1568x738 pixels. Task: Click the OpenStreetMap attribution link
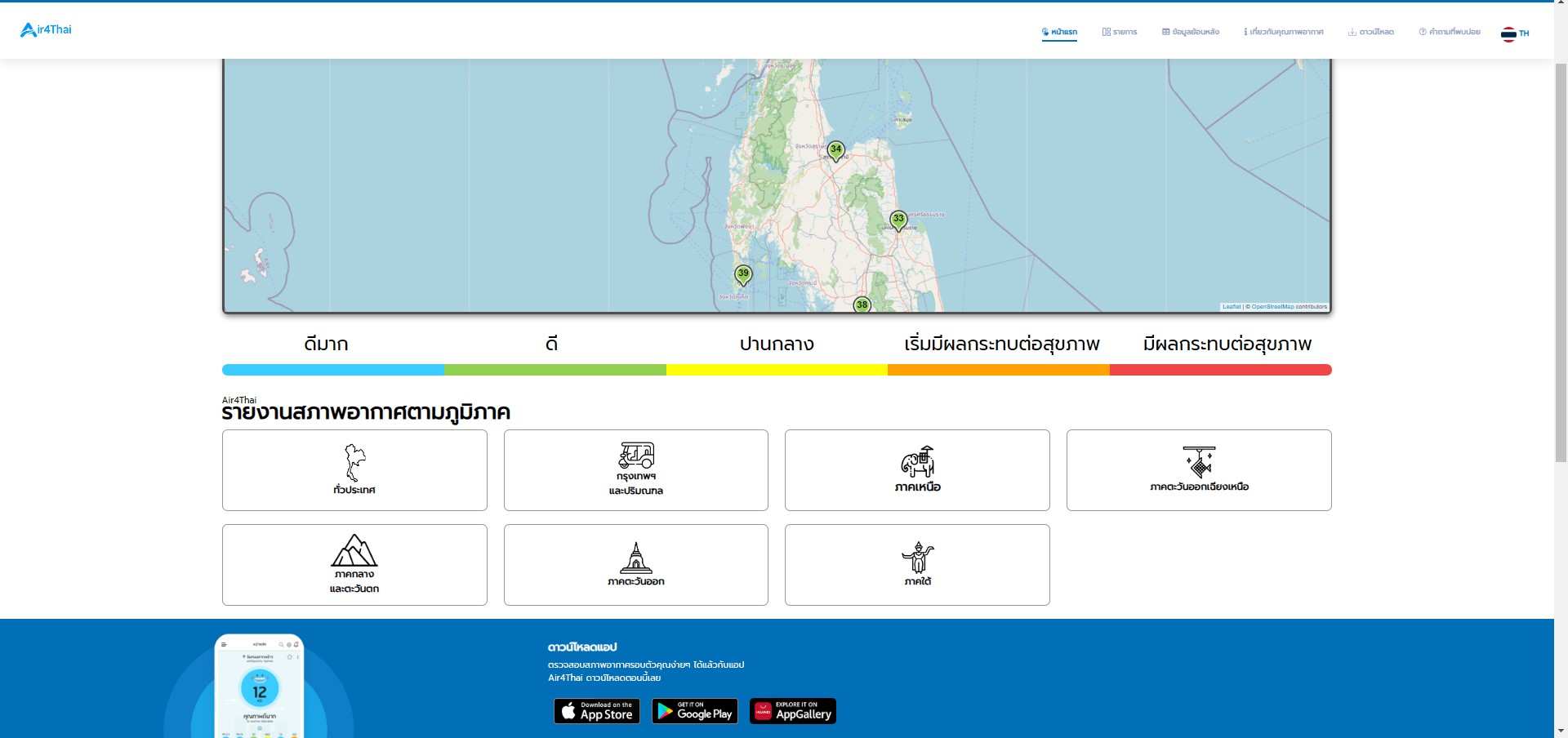[x=1272, y=307]
